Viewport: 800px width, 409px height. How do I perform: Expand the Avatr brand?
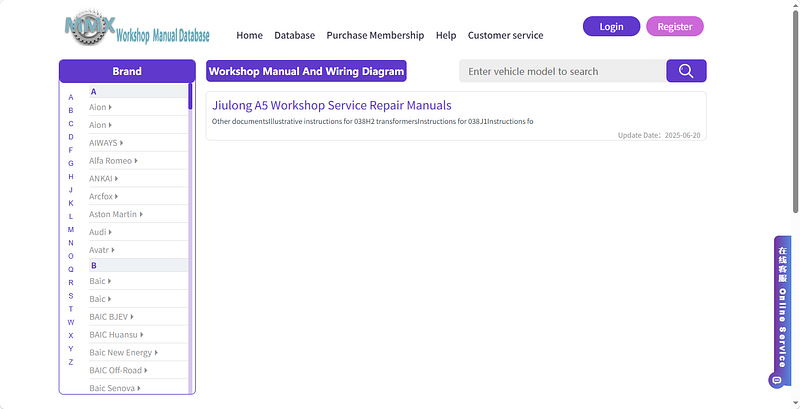102,250
